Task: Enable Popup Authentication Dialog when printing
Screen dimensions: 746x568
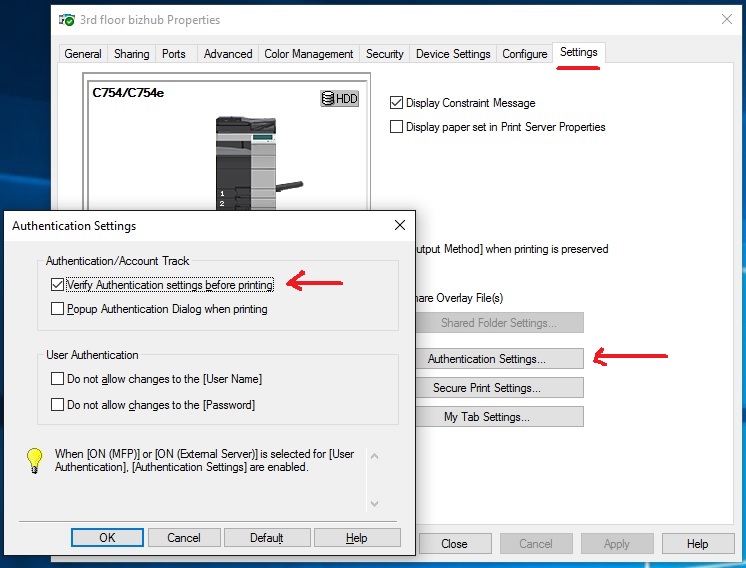Action: tap(58, 309)
